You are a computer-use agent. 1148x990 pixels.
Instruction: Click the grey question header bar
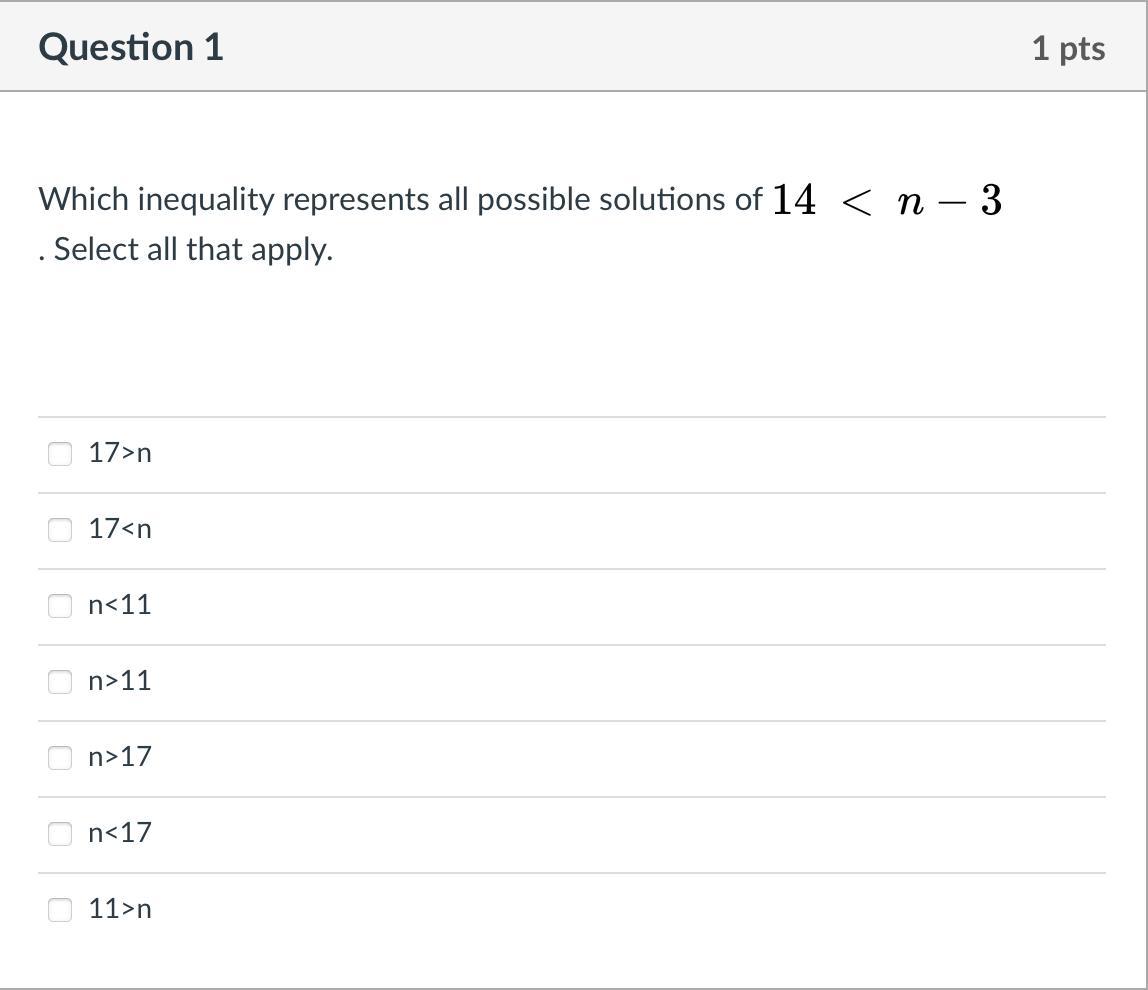(600, 48)
